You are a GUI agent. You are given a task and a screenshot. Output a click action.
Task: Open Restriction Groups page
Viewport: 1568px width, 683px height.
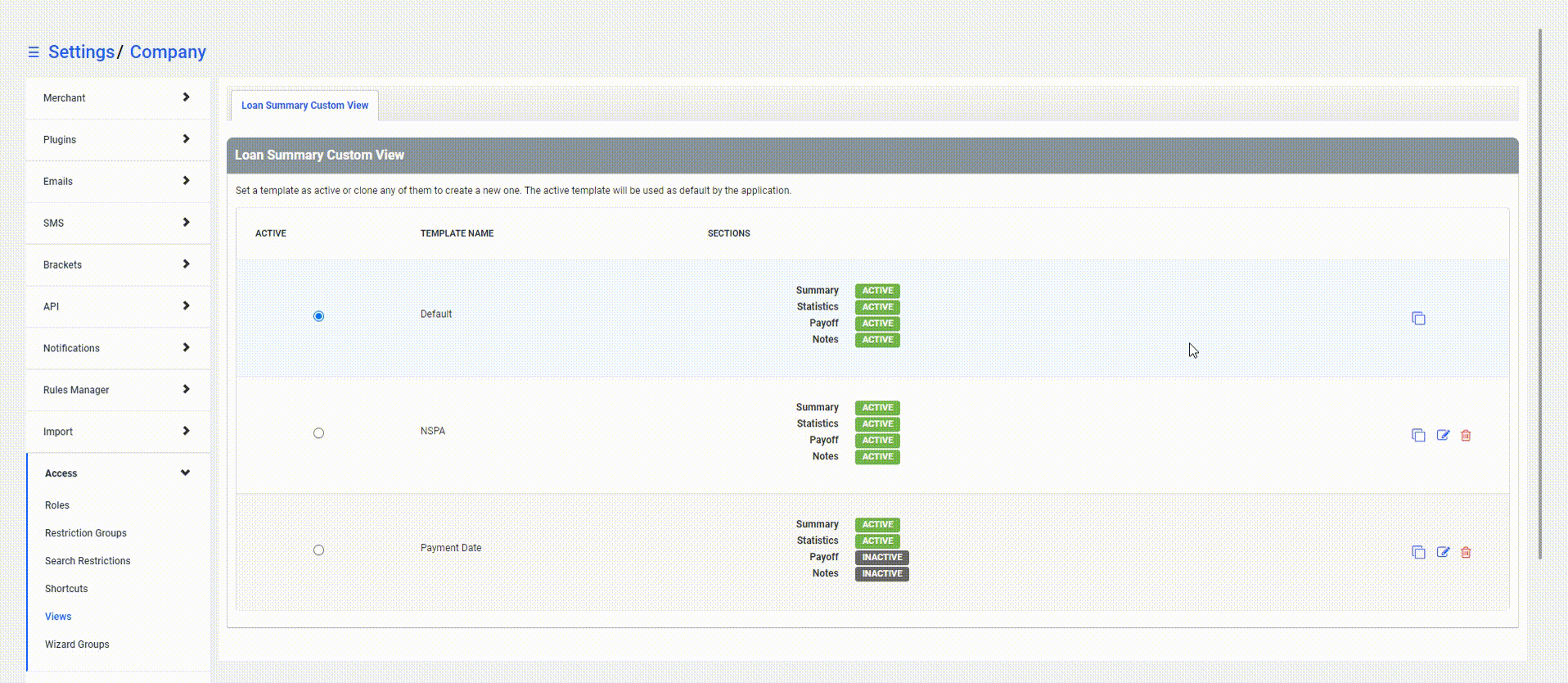(86, 533)
